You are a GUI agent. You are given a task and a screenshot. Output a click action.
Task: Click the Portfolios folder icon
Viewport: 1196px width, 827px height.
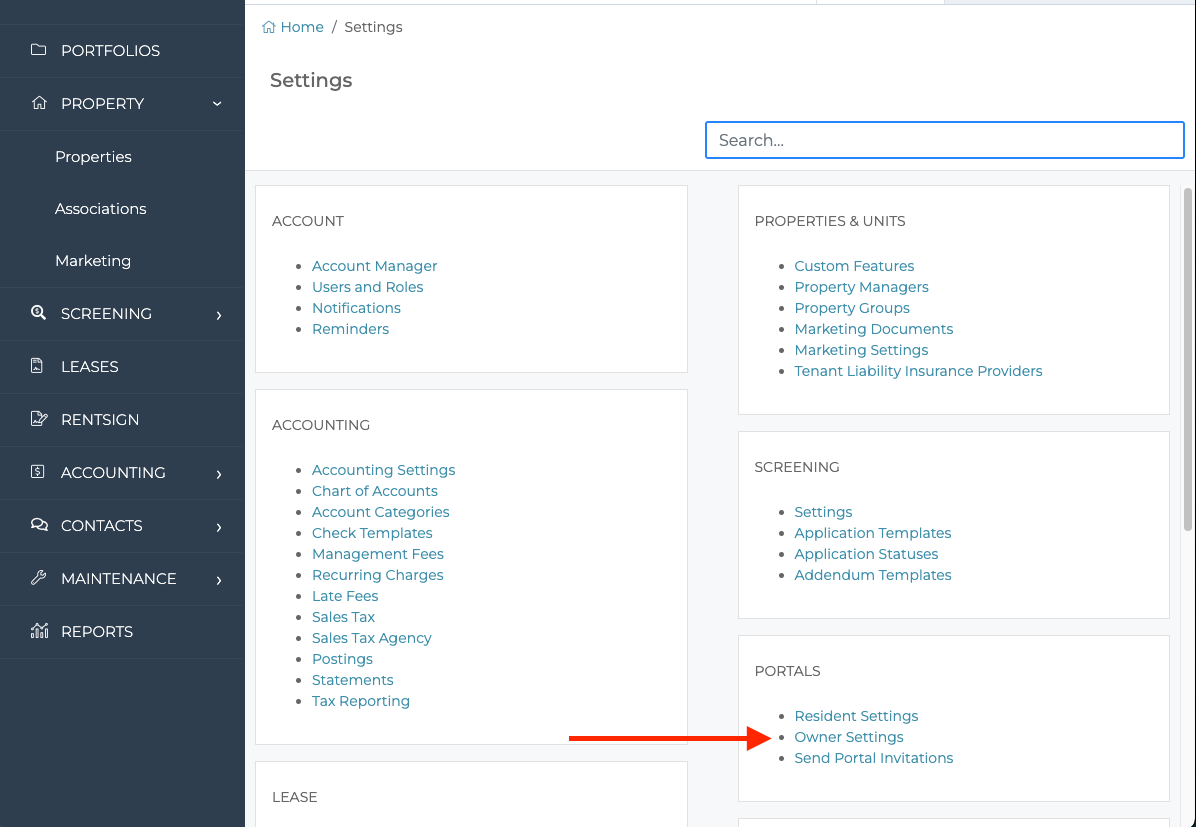pyautogui.click(x=38, y=50)
